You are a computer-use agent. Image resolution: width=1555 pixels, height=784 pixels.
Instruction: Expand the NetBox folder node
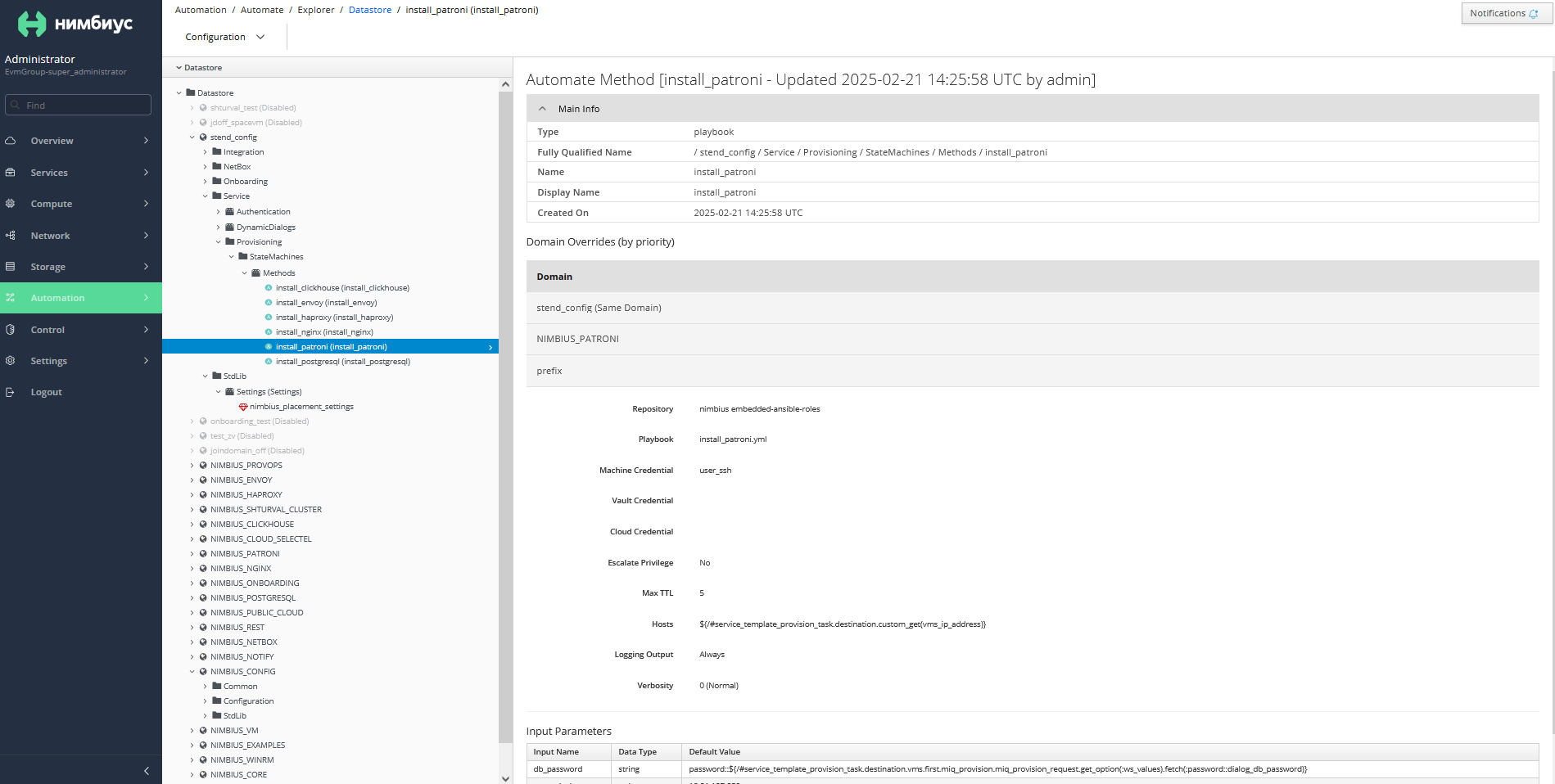206,166
